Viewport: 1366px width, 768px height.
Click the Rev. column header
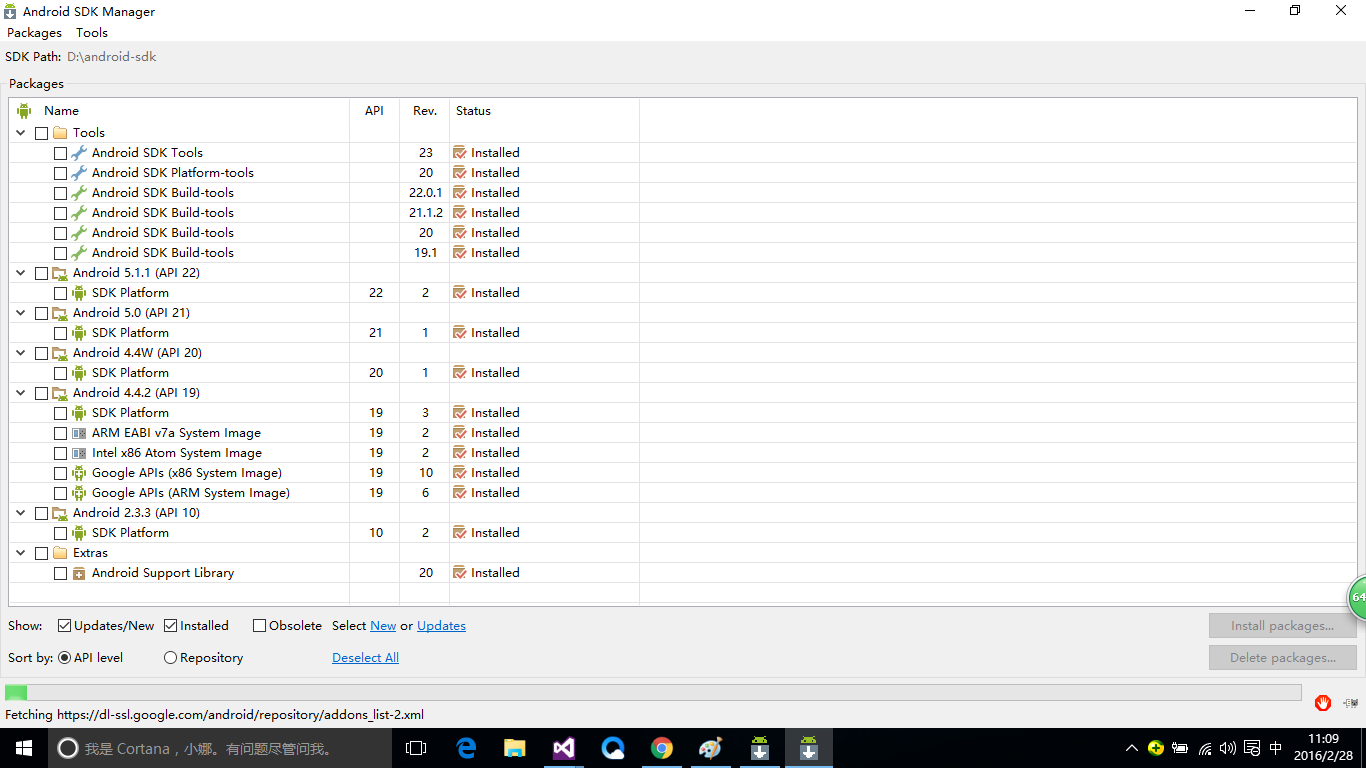pyautogui.click(x=425, y=111)
